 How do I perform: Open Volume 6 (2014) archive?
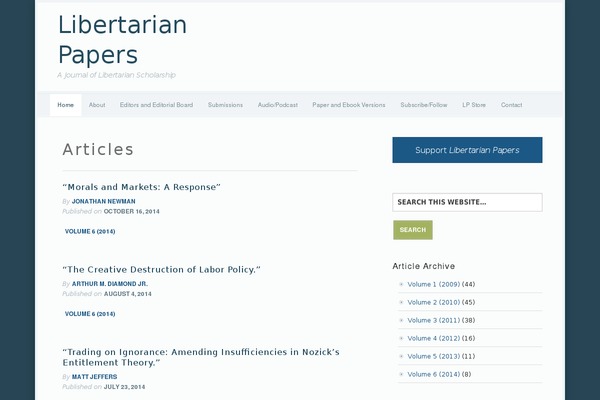pyautogui.click(x=434, y=374)
